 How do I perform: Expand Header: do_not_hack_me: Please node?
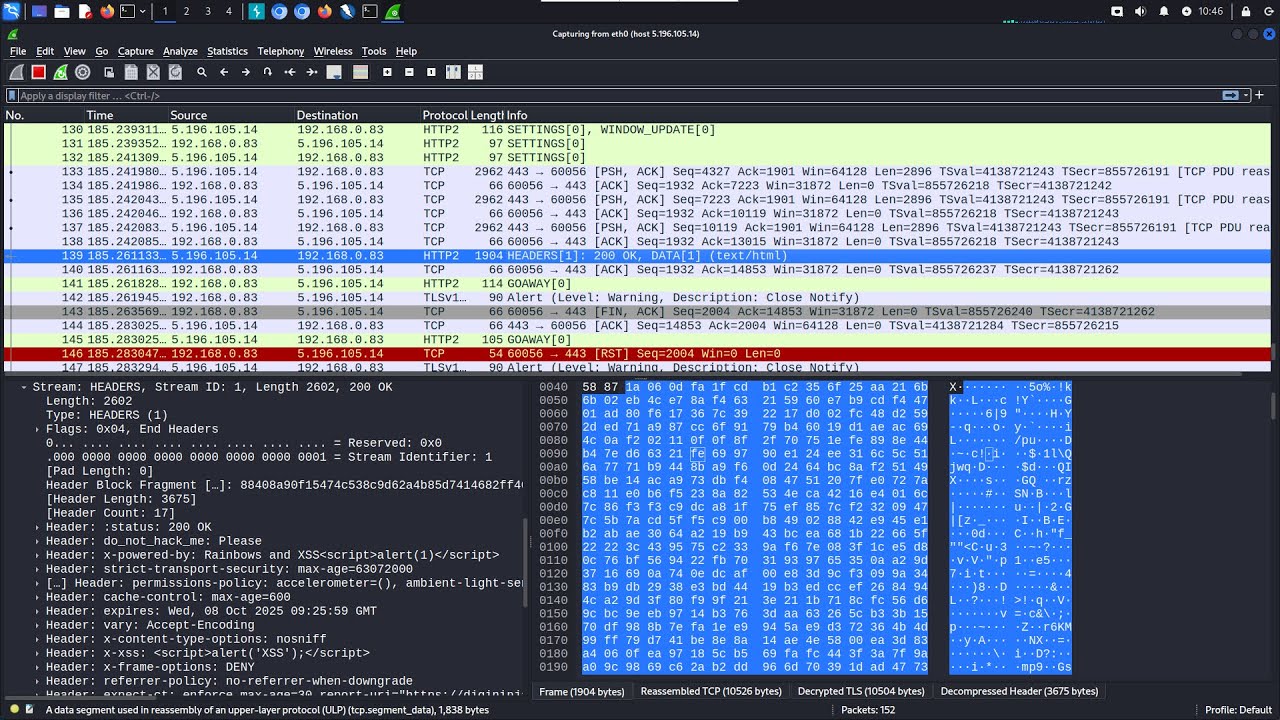(38, 541)
